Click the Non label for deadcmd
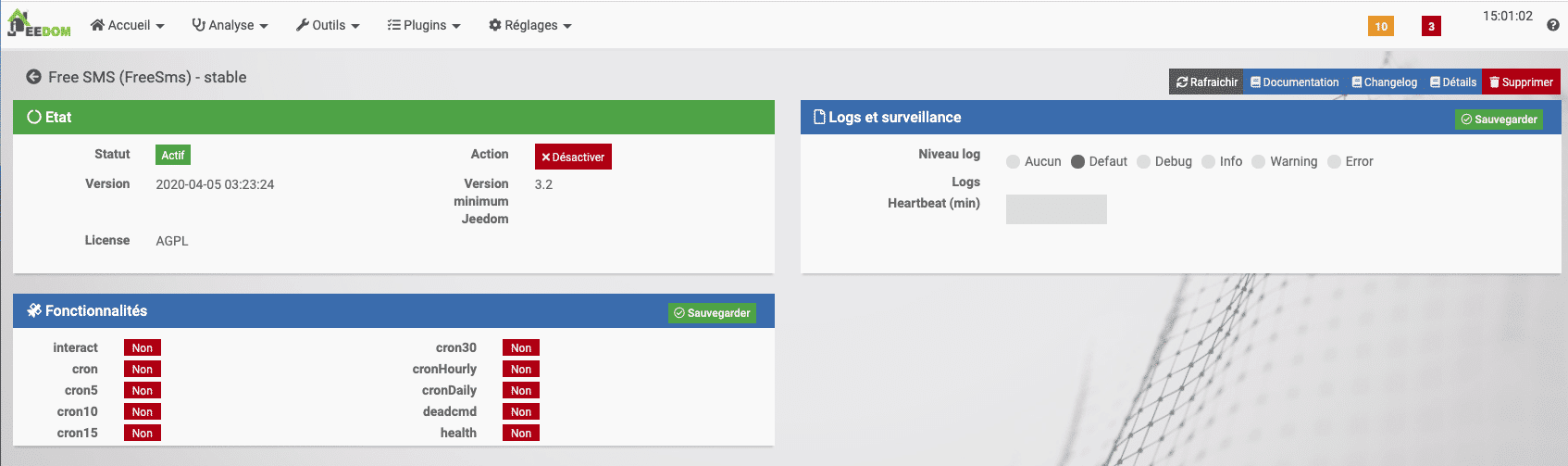Image resolution: width=1568 pixels, height=466 pixels. tap(521, 411)
